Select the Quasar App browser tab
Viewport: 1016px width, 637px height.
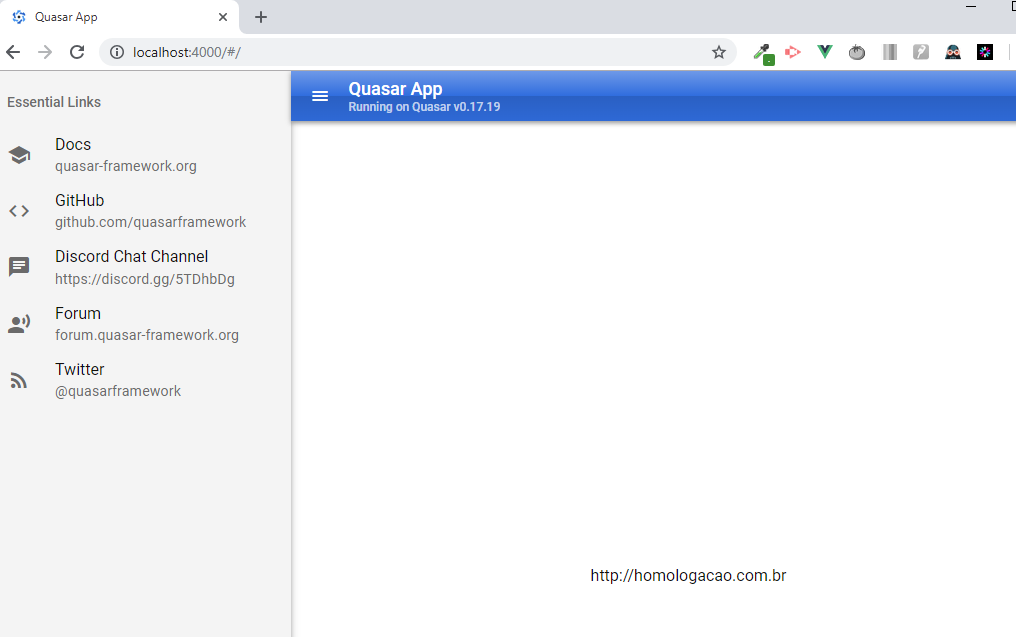tap(110, 17)
